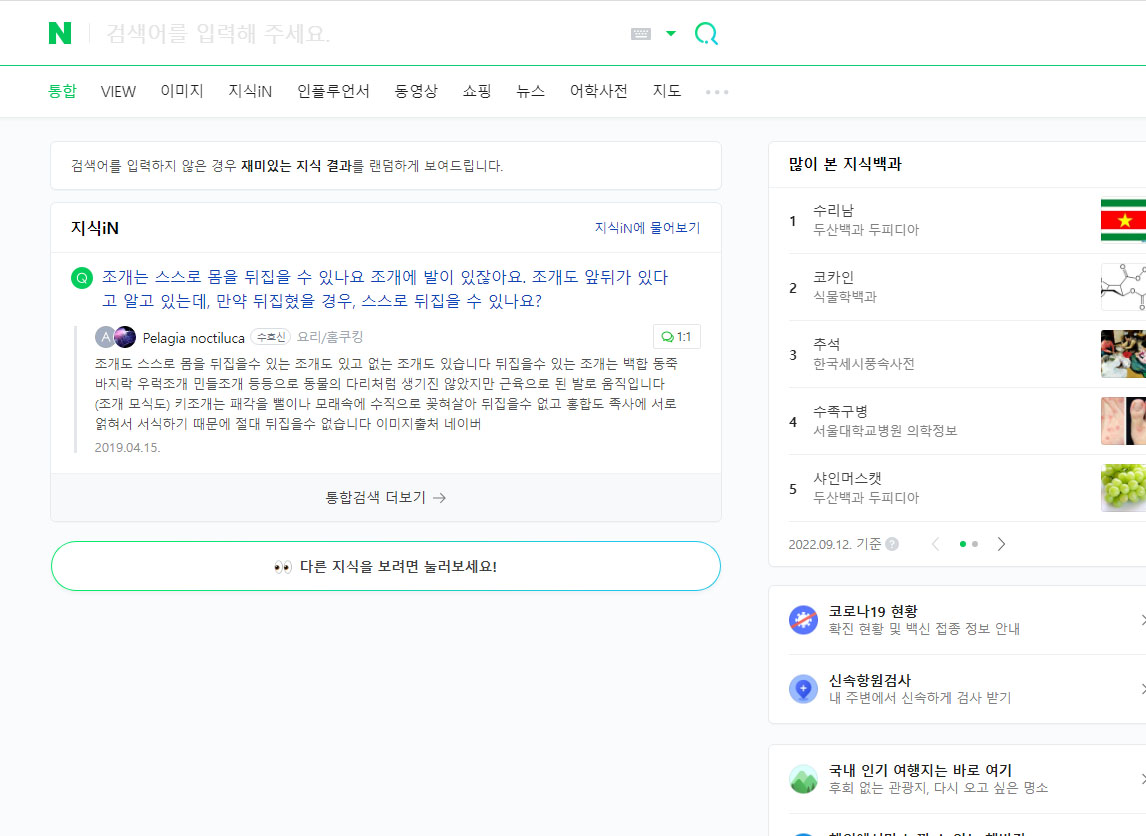Viewport: 1146px width, 836px height.
Task: Open the 이미지 tab
Action: (x=182, y=91)
